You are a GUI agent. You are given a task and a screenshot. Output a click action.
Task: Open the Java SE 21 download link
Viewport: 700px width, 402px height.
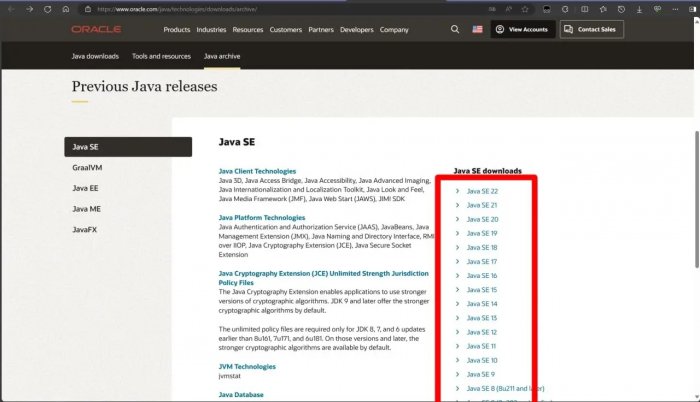pos(482,205)
